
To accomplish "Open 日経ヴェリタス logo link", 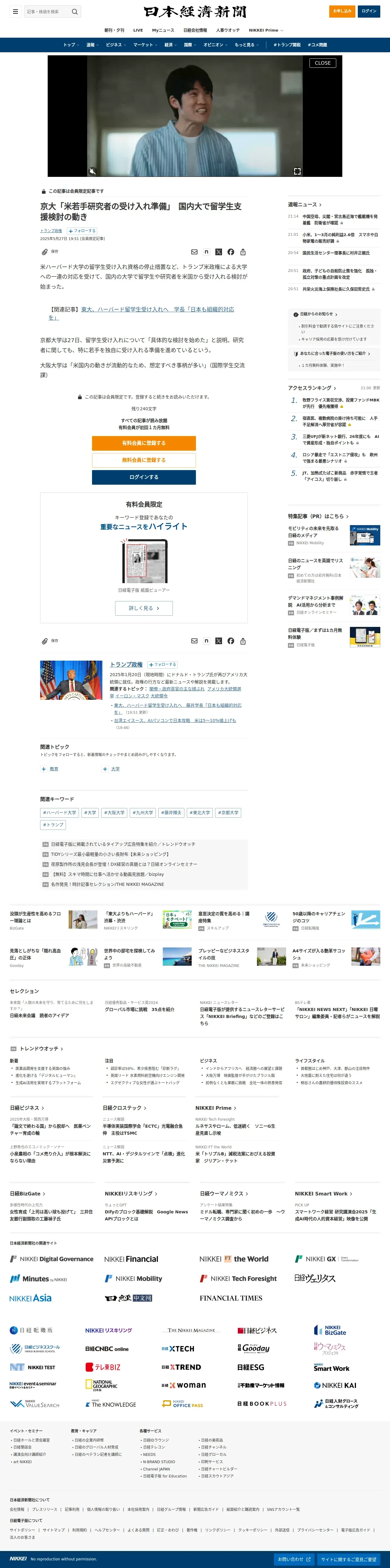I will click(x=315, y=1278).
